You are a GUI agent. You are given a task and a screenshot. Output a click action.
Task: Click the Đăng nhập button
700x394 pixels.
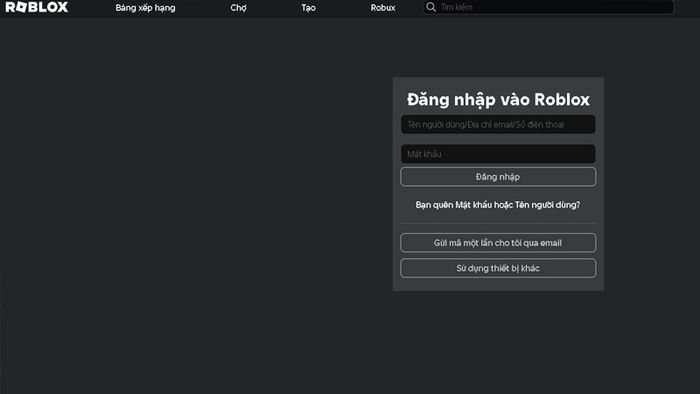[x=498, y=177]
